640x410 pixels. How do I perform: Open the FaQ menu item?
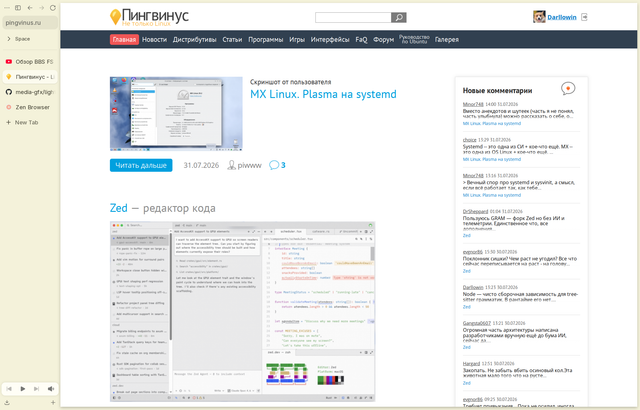(x=361, y=40)
